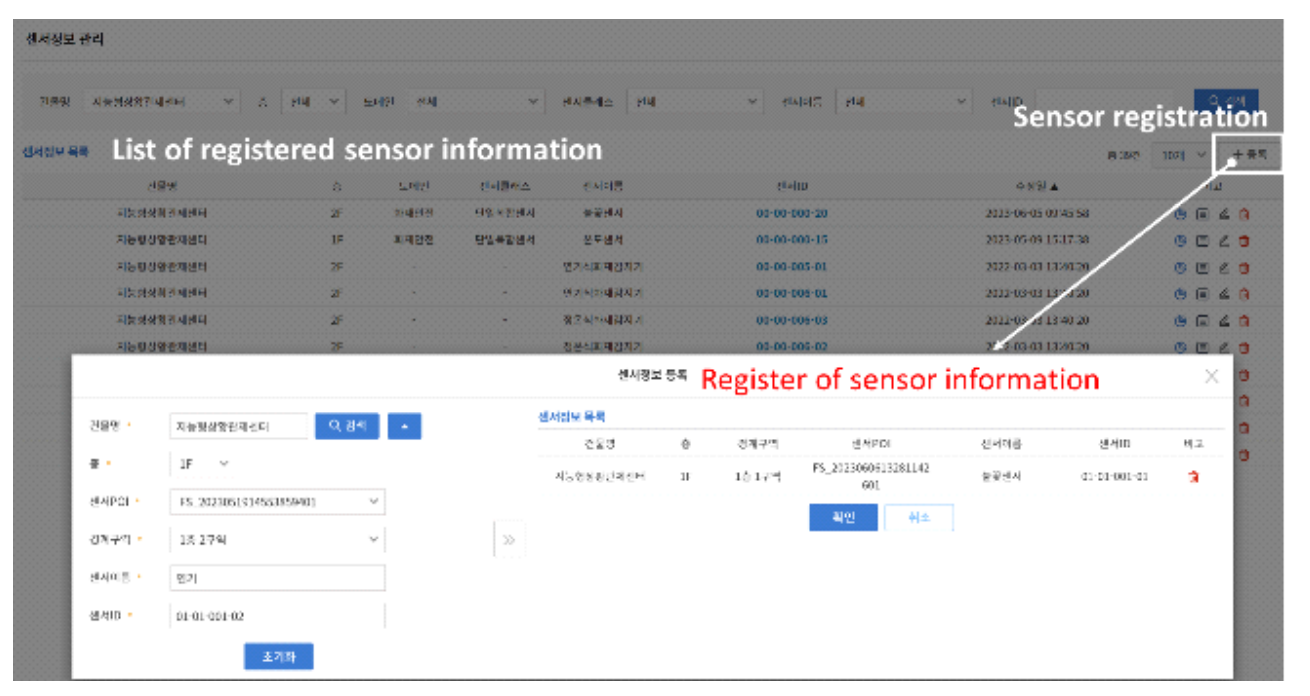
Task: Open the alert zone dropdown in the dialog
Action: click(277, 539)
